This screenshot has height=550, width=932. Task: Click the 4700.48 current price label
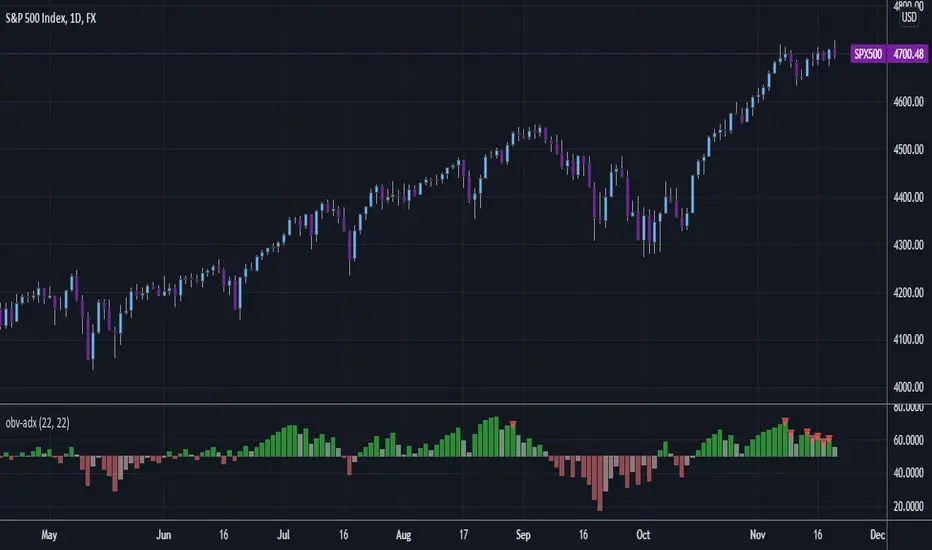[x=908, y=54]
